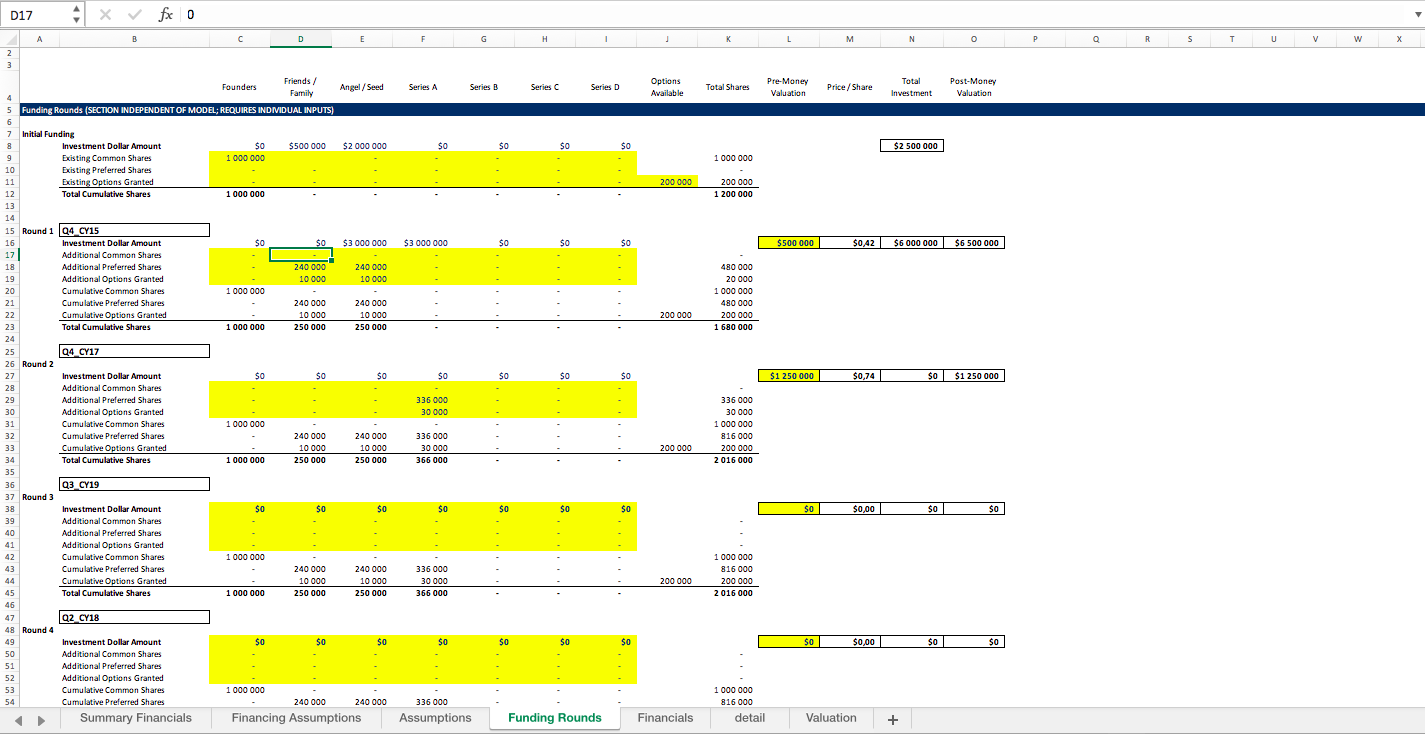Switch to the Financials sheet tab
Screen dimensions: 1425x734
[x=665, y=718]
